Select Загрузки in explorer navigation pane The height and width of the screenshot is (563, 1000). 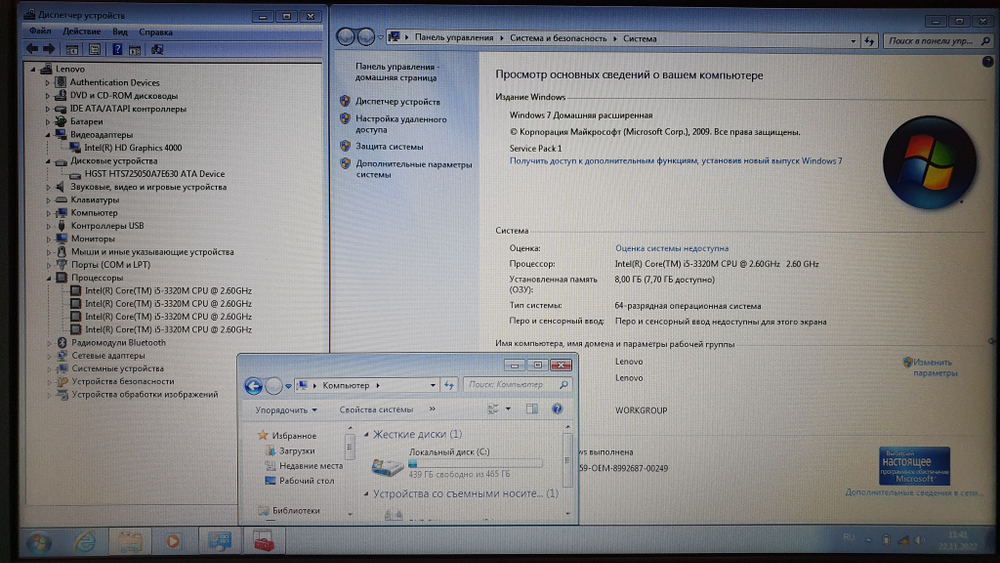tap(297, 451)
